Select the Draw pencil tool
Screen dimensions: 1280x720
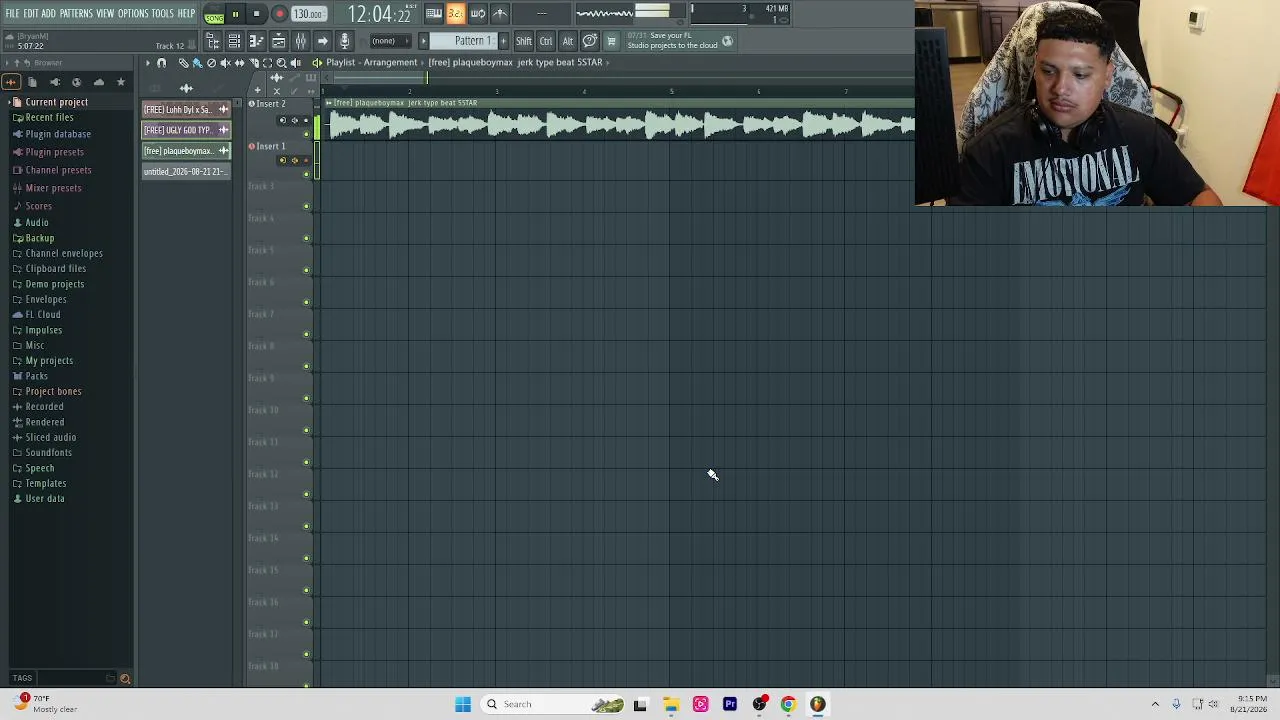coord(183,62)
